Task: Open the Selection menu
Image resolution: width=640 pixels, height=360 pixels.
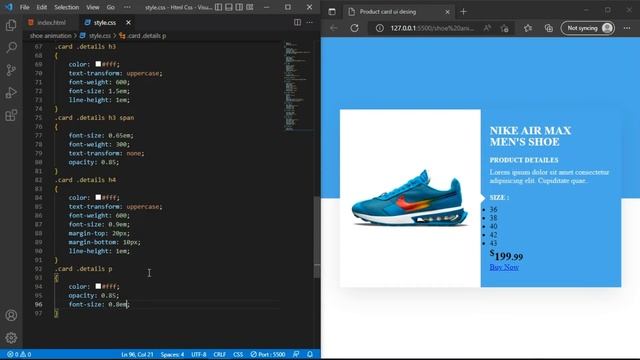Action: click(67, 7)
